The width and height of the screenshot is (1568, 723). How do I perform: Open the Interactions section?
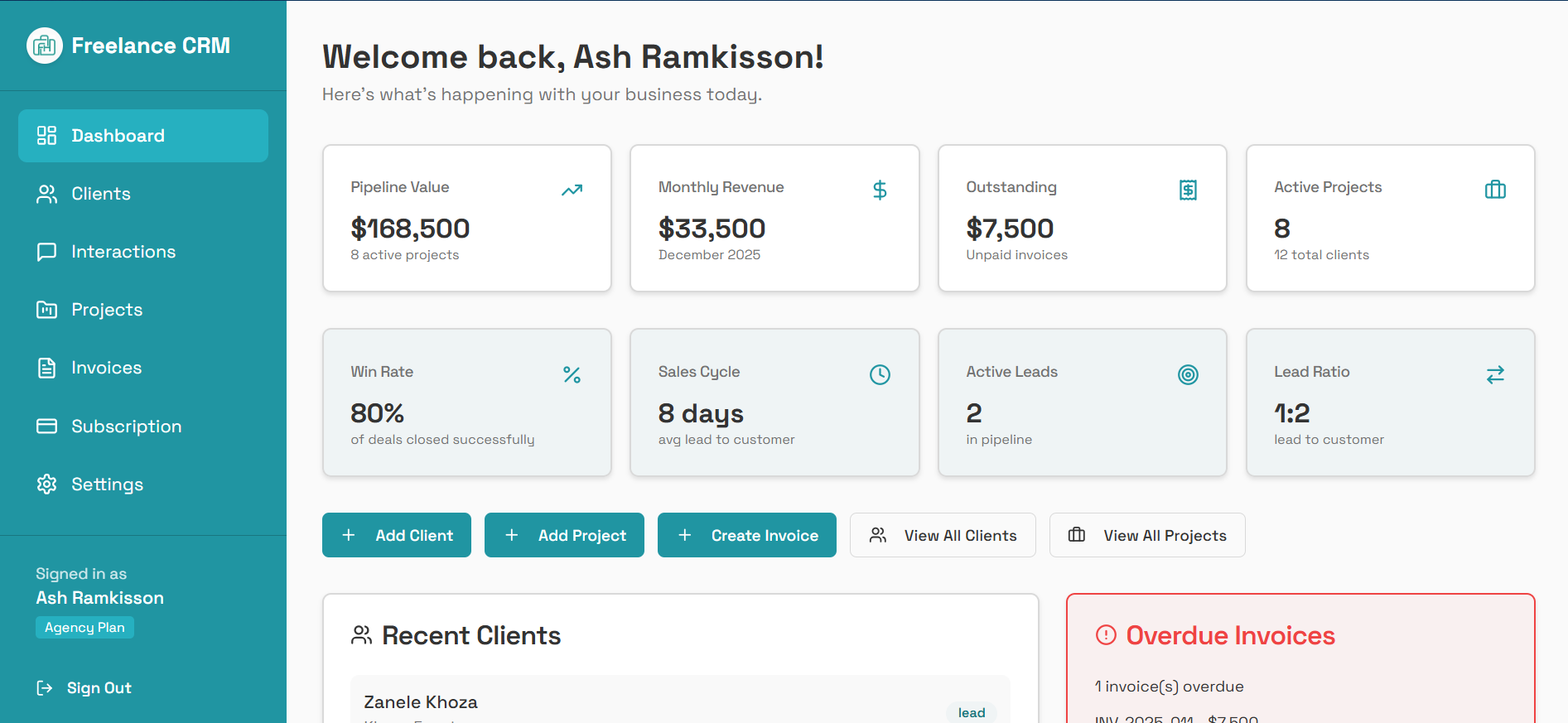[143, 252]
